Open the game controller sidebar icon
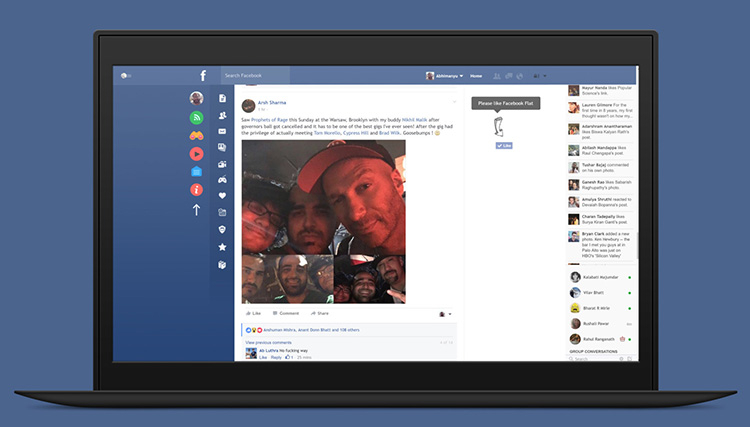This screenshot has width=750, height=427. coord(222,180)
